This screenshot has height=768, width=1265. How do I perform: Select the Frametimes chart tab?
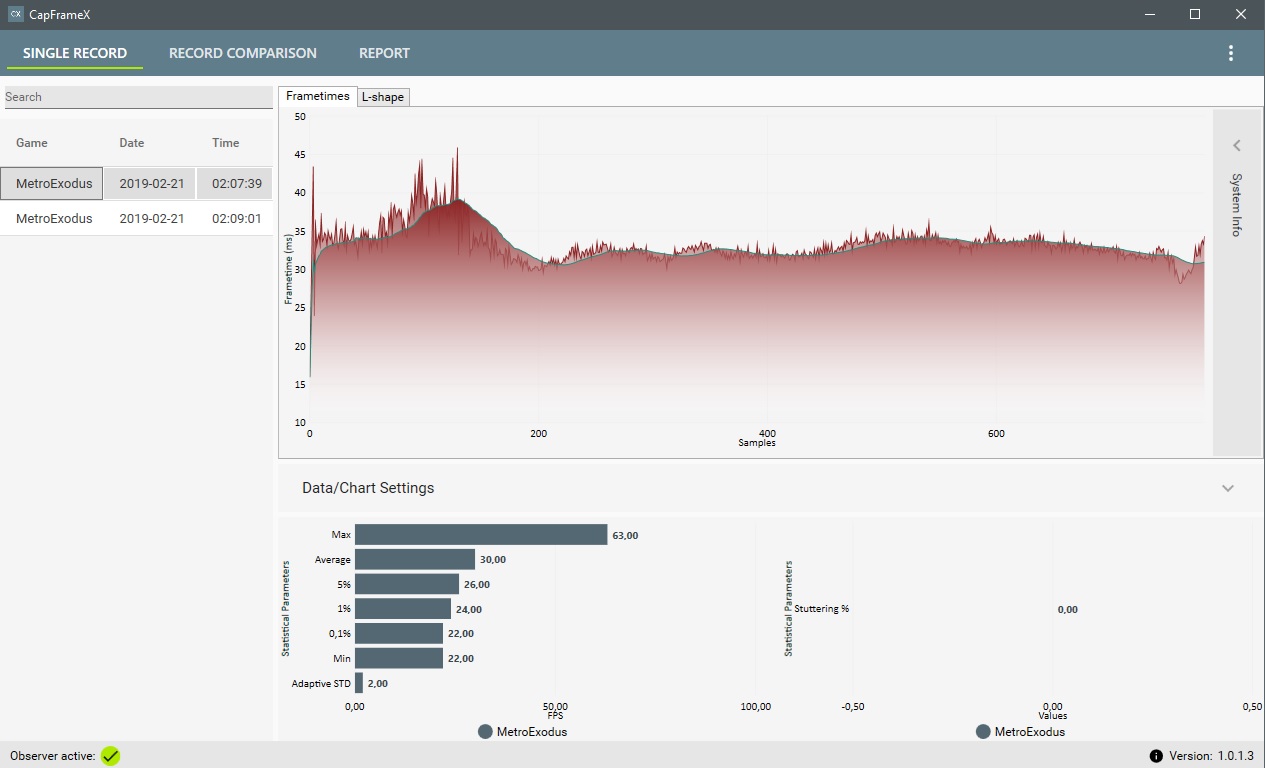(318, 96)
